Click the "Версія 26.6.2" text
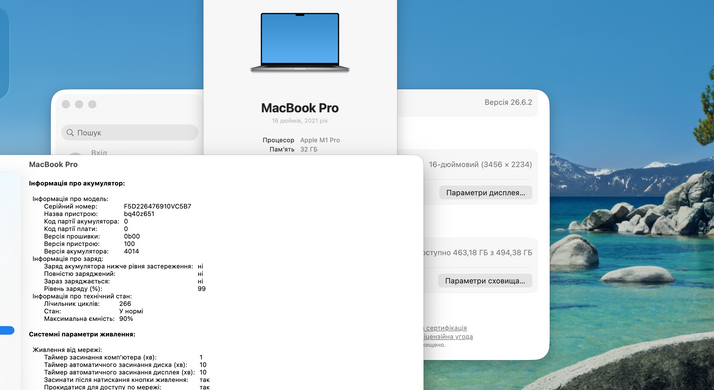 click(x=508, y=103)
